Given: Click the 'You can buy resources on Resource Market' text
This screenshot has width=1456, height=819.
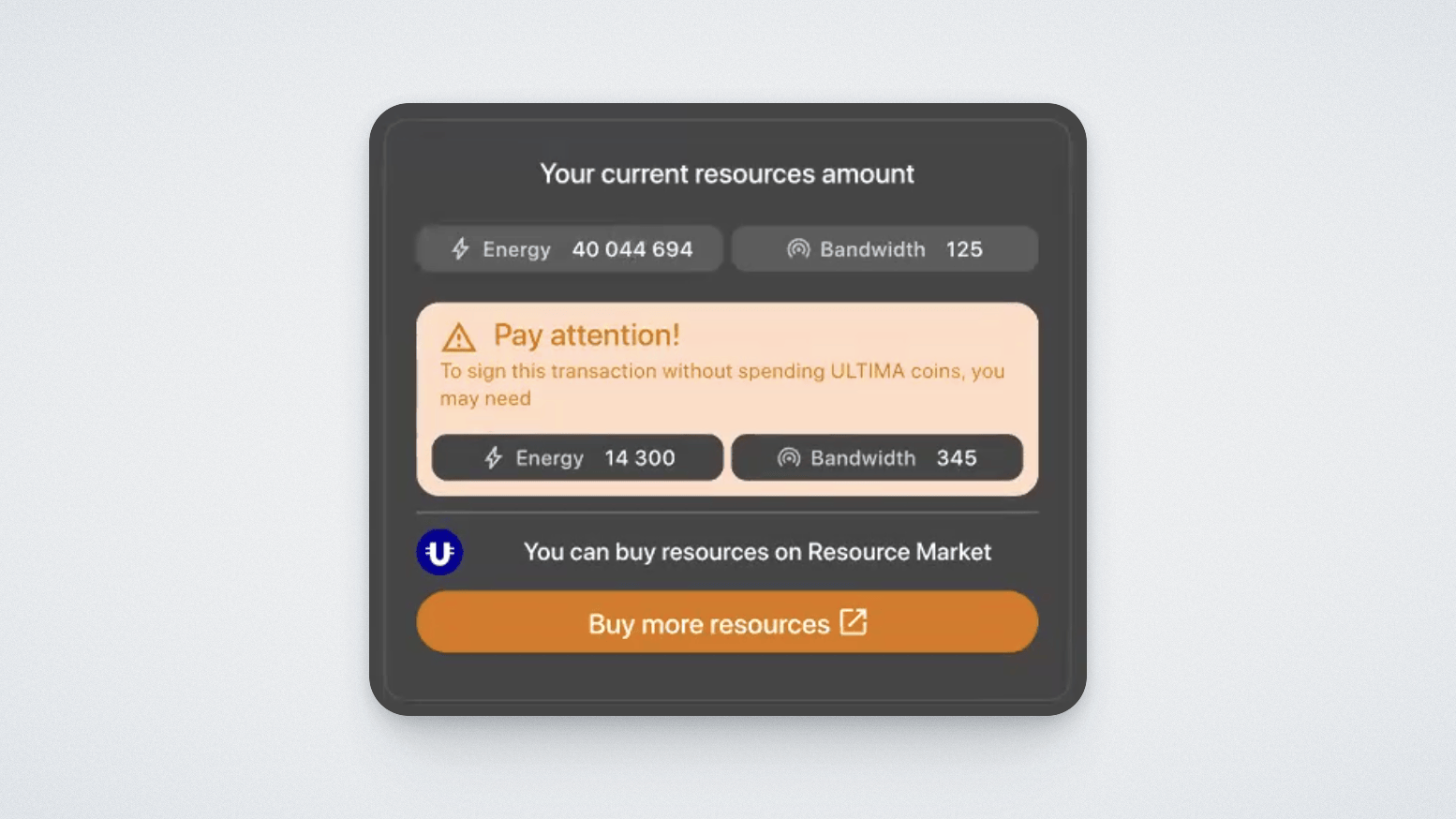Looking at the screenshot, I should 757,552.
